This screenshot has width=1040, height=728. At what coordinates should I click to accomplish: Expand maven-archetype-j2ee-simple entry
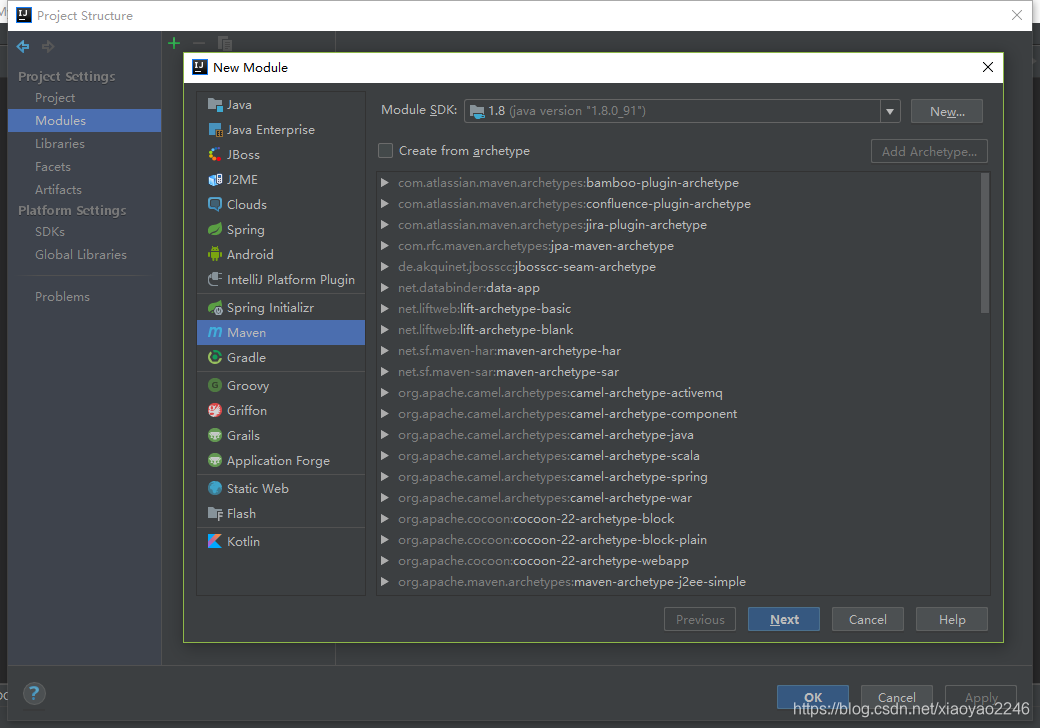[385, 581]
